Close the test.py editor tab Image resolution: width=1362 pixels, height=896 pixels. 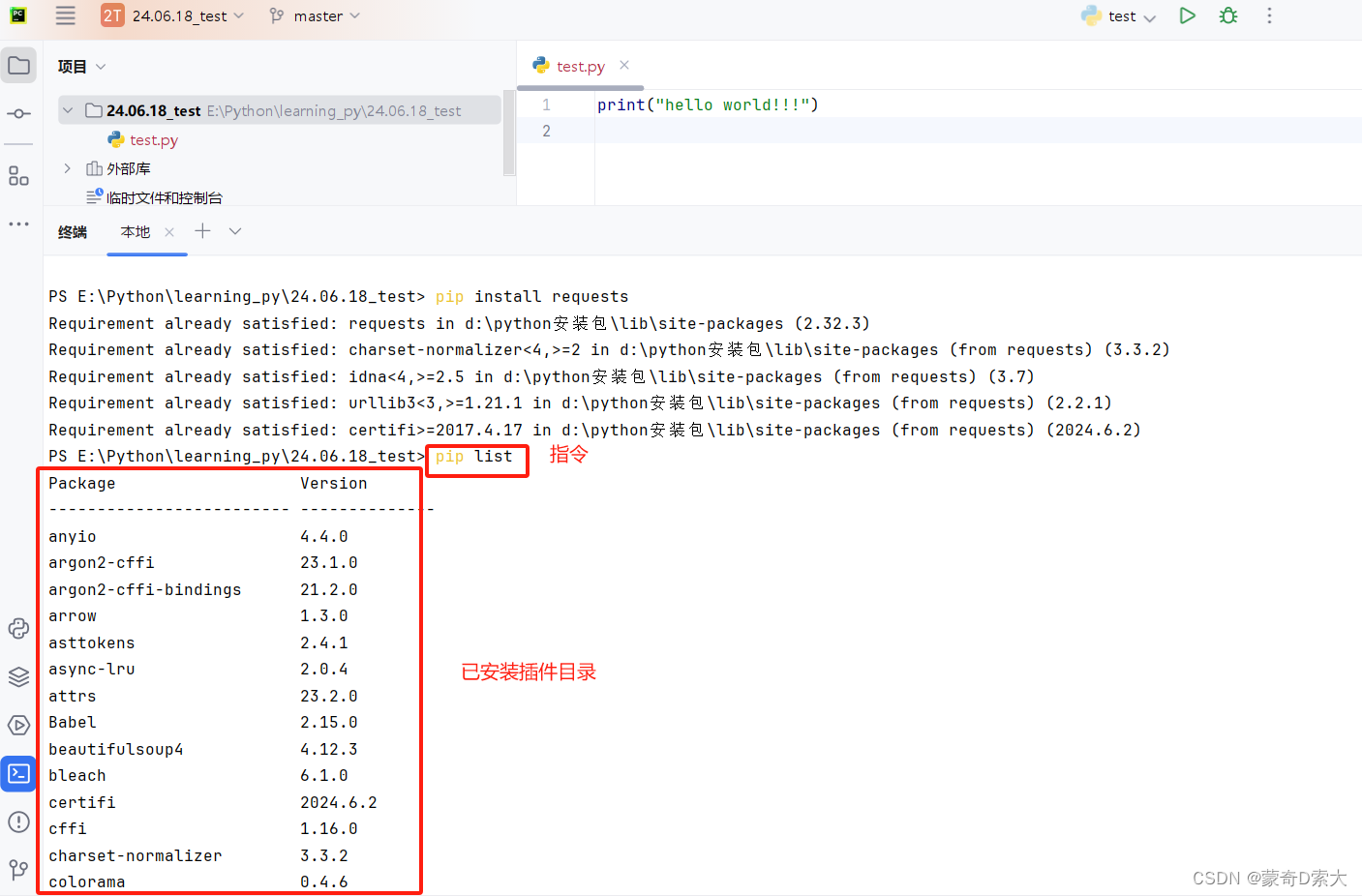point(624,65)
